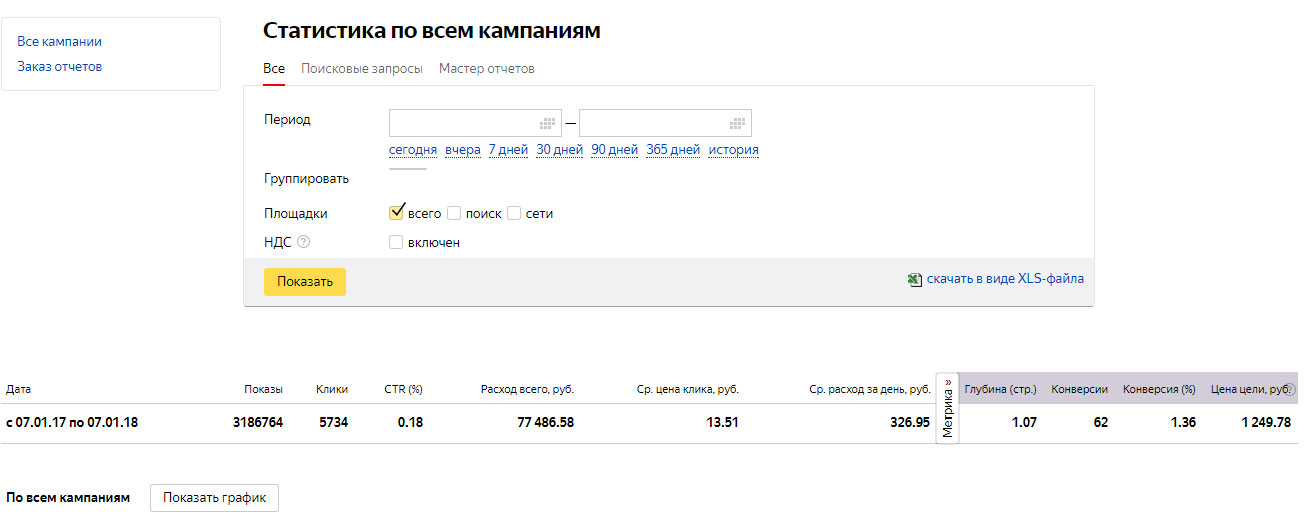Screen dimensions: 1312x515
Task: Click the CTR value 0.18
Action: click(410, 423)
